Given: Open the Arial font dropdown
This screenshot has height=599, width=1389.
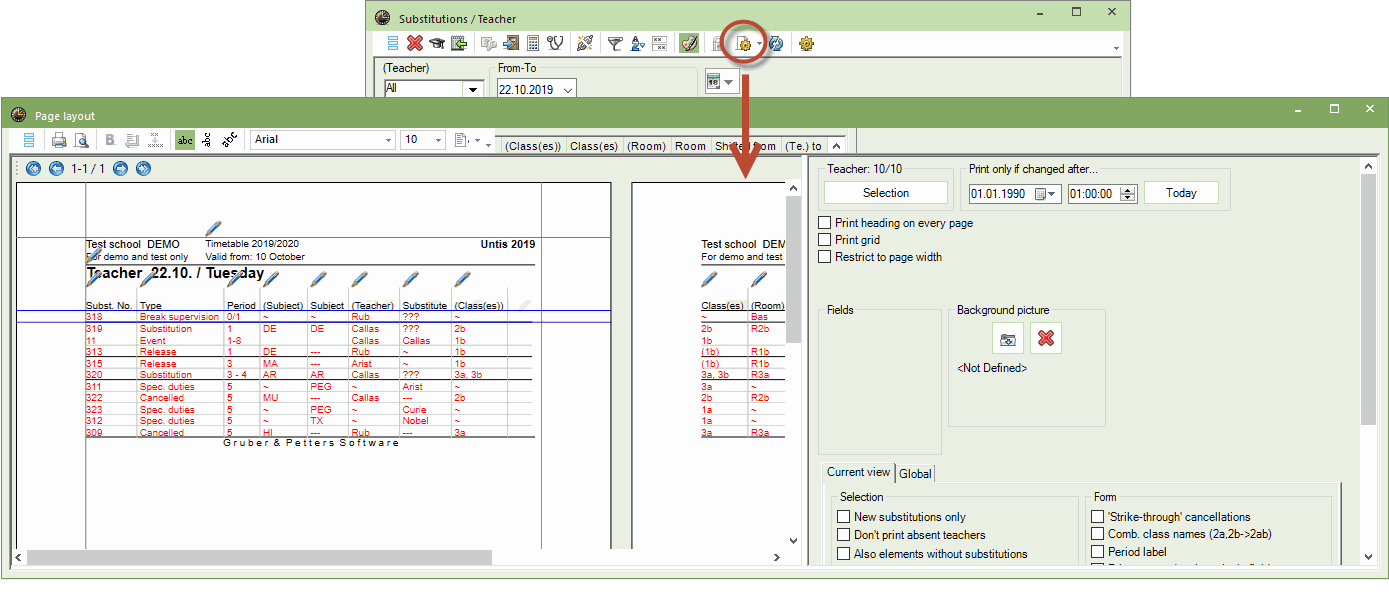Looking at the screenshot, I should [x=388, y=140].
